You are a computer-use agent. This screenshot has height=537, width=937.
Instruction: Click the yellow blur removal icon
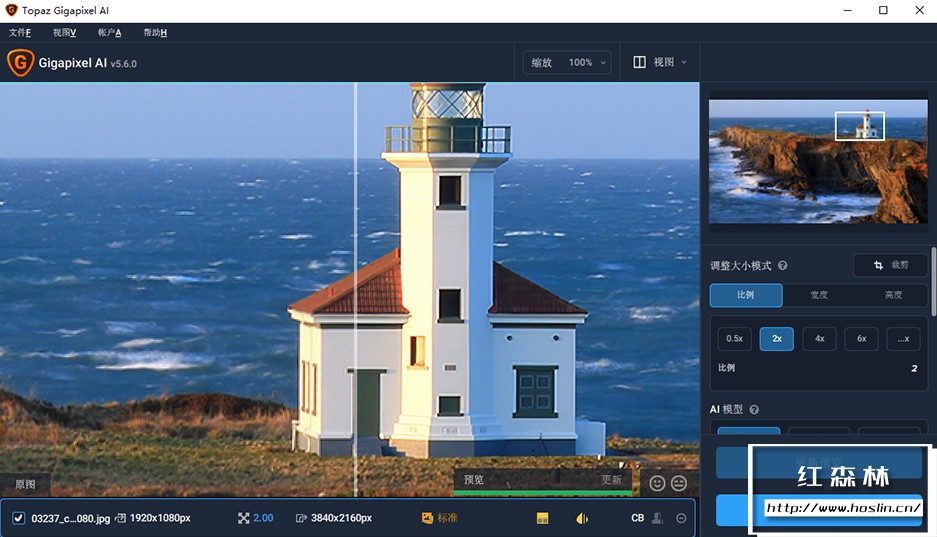582,518
